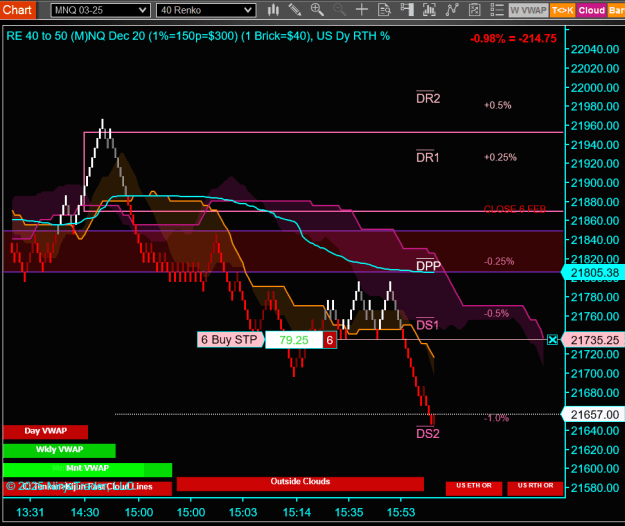Click the 21657.00 current price marker

[x=594, y=414]
